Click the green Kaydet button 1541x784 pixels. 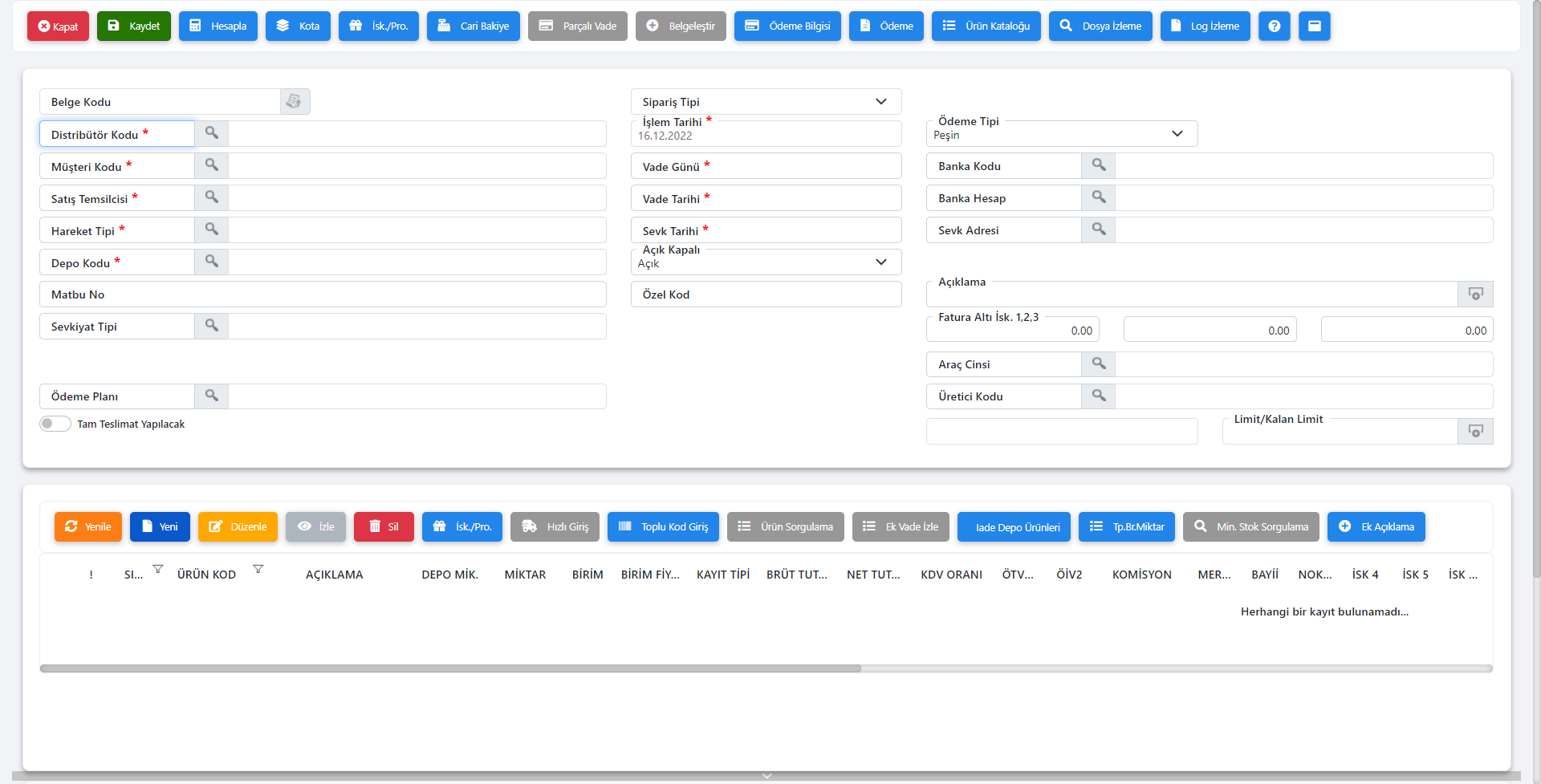point(134,26)
